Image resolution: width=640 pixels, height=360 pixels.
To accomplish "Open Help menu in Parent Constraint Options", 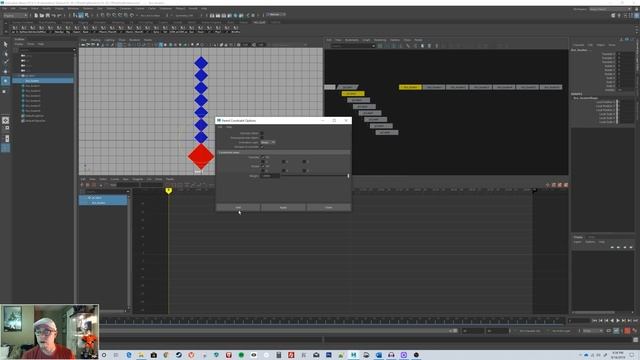I will click(x=229, y=127).
